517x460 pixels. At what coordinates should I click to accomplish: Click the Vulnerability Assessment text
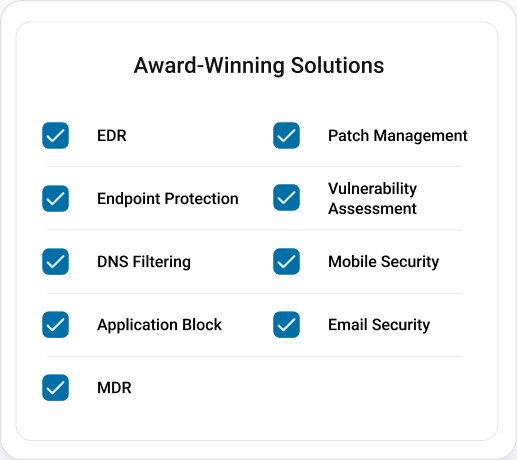(372, 199)
